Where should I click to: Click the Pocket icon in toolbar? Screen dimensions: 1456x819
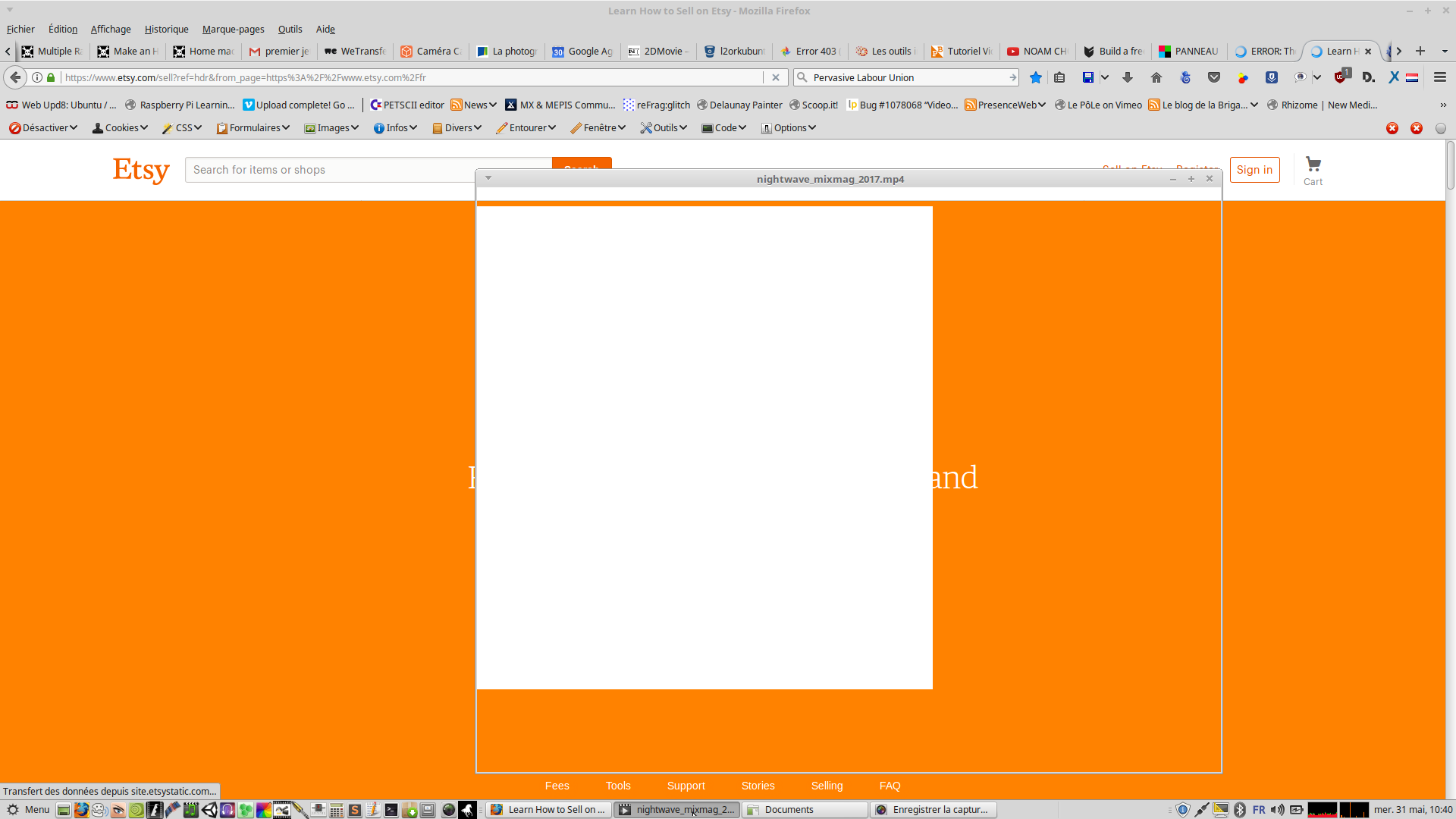tap(1214, 77)
